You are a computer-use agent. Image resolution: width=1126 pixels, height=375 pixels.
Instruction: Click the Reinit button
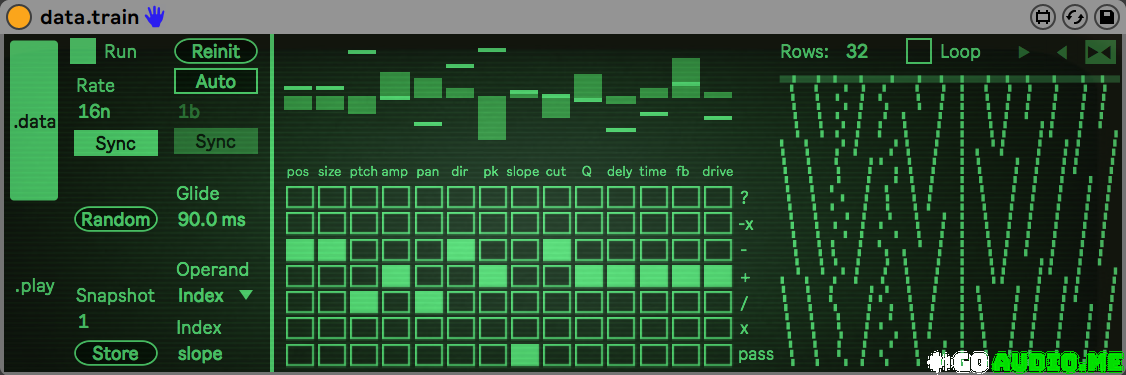[x=215, y=52]
